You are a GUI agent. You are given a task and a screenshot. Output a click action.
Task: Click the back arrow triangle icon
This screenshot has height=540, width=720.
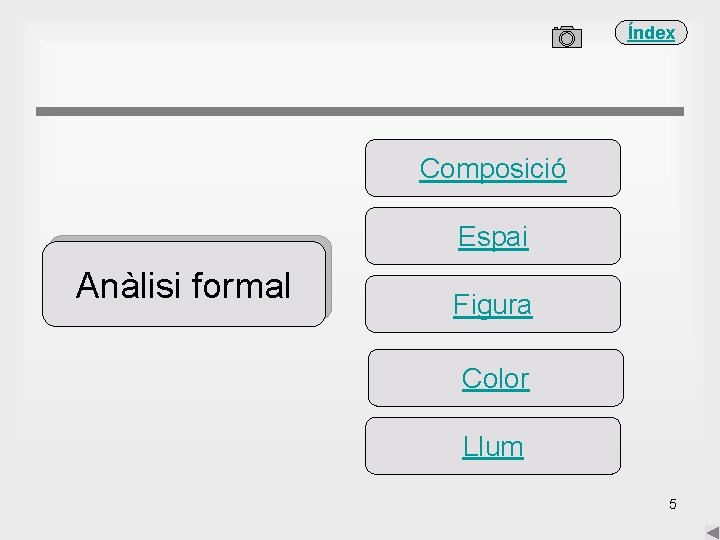(x=712, y=531)
